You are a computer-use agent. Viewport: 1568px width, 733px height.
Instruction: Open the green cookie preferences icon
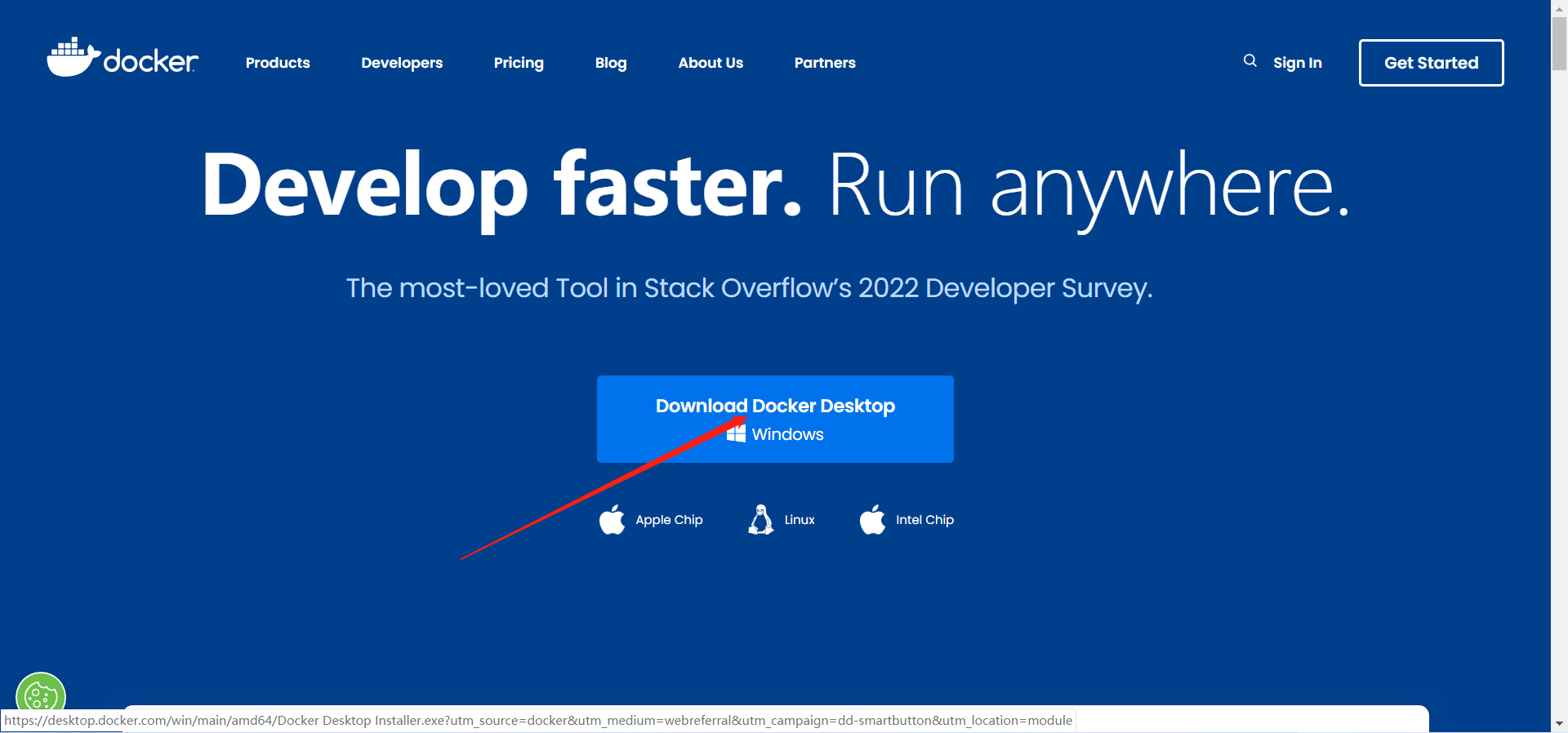click(40, 694)
